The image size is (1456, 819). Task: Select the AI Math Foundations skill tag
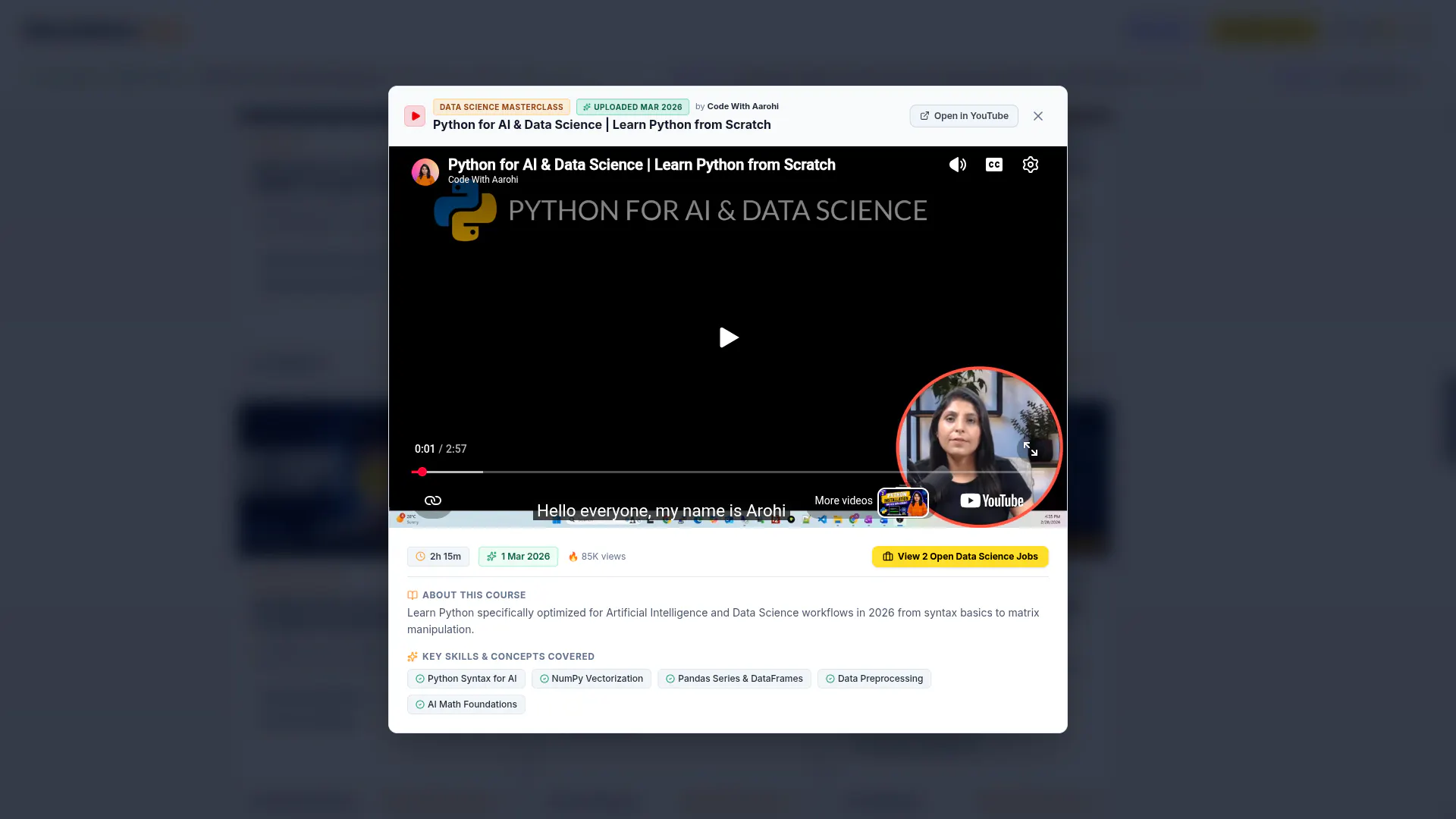click(x=466, y=704)
